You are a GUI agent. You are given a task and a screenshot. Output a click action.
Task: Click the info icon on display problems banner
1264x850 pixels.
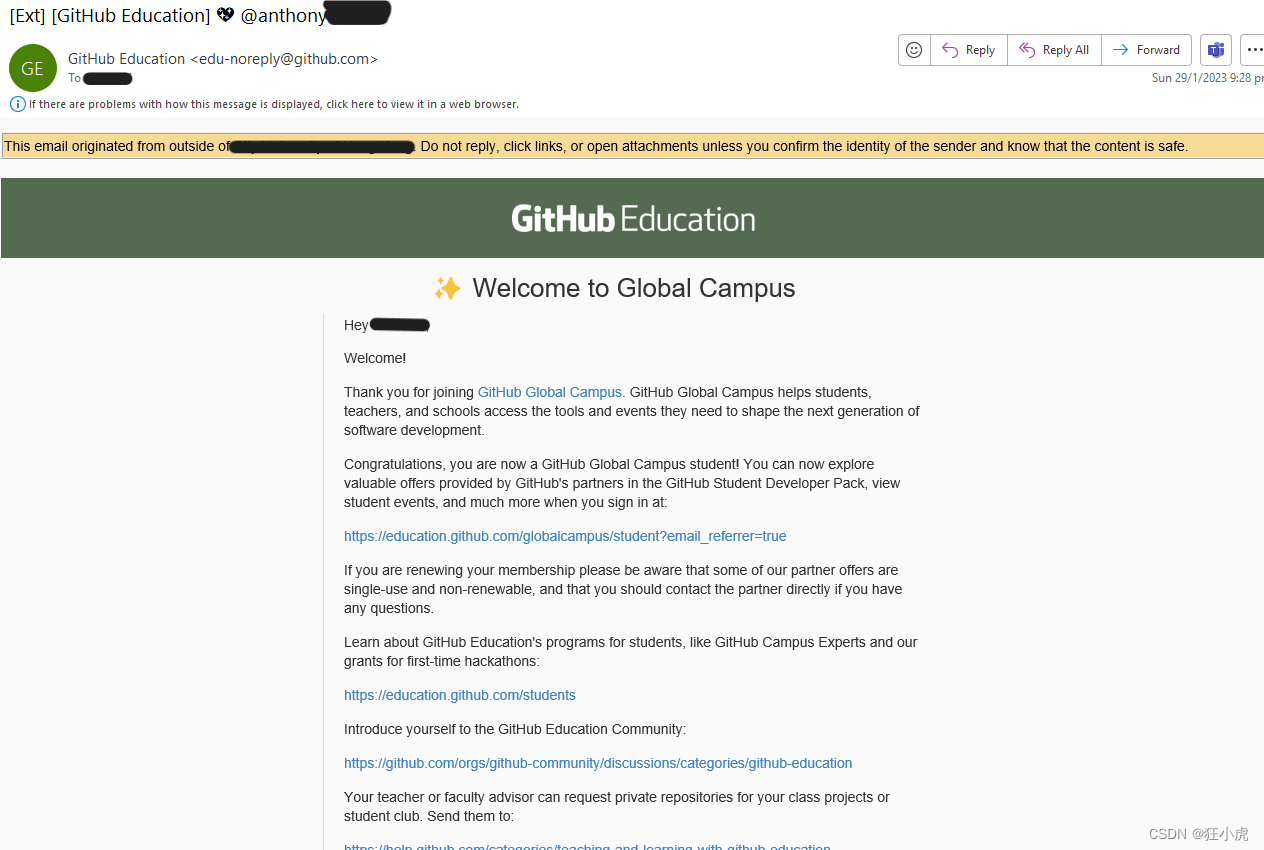(17, 104)
